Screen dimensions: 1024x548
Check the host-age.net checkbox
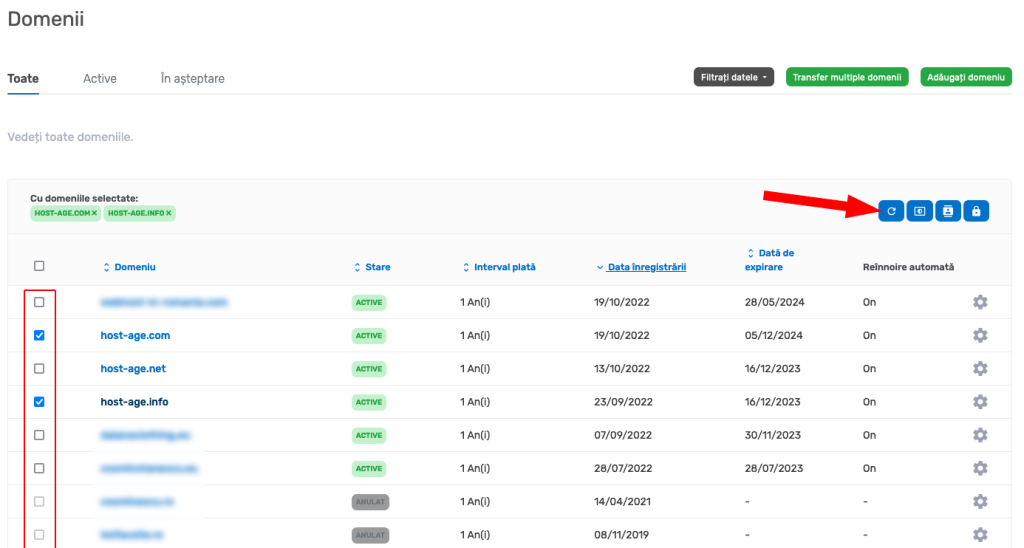[39, 368]
